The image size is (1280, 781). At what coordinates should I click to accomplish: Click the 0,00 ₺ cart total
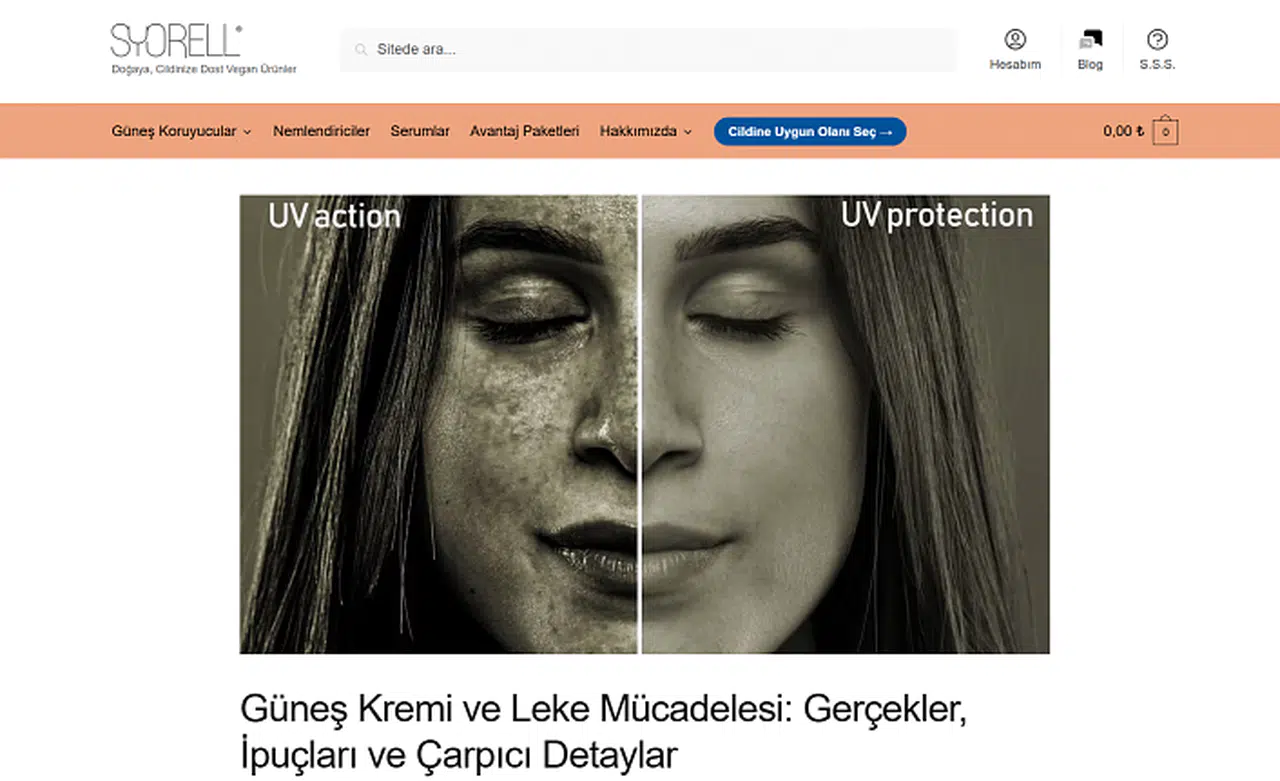pos(1123,131)
